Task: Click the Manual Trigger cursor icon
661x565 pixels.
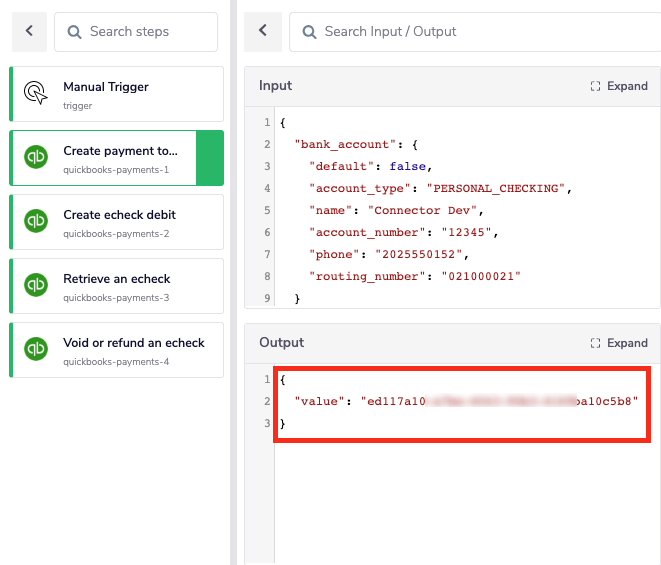Action: coord(35,93)
